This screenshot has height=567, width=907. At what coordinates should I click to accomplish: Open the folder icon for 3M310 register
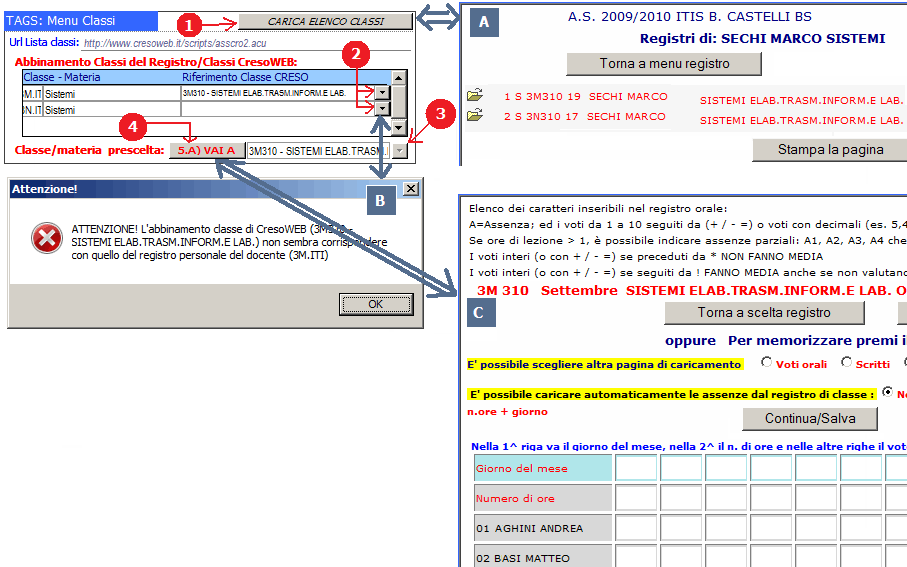coord(475,96)
